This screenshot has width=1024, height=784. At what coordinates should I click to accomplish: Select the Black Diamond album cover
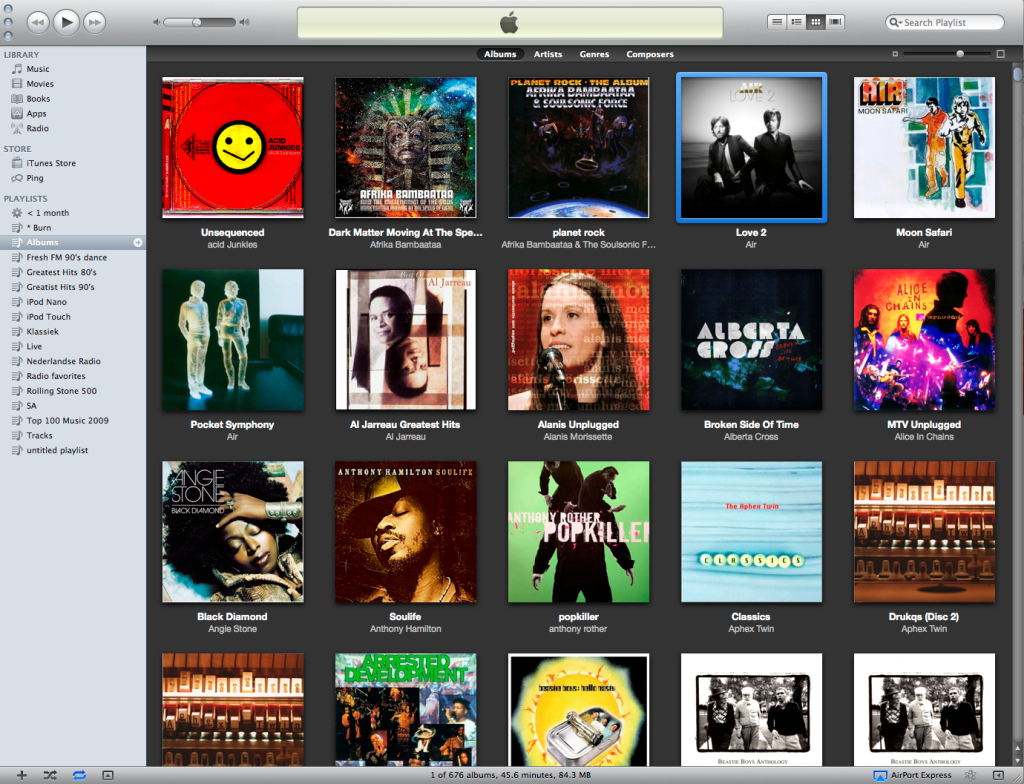pos(232,532)
